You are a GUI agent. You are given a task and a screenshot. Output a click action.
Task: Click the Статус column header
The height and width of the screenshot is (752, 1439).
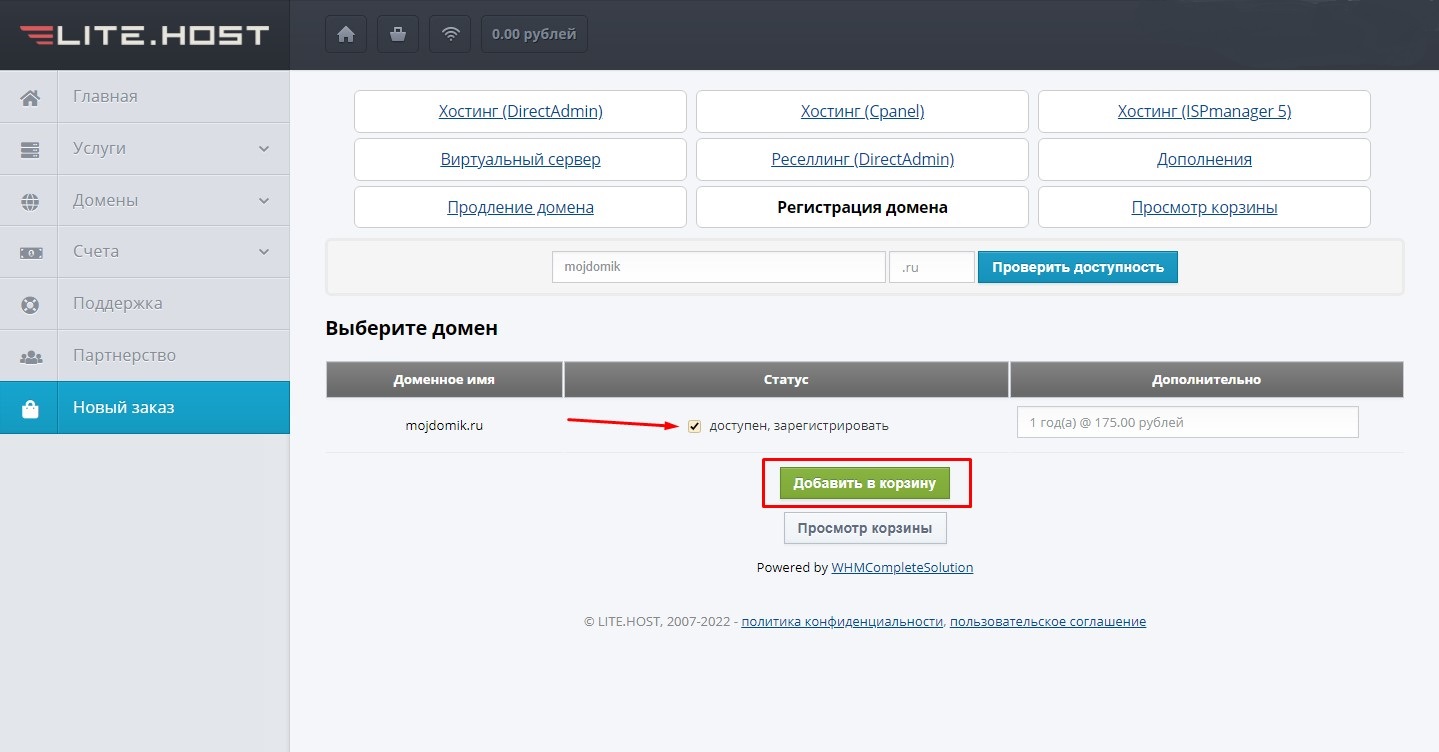click(787, 380)
